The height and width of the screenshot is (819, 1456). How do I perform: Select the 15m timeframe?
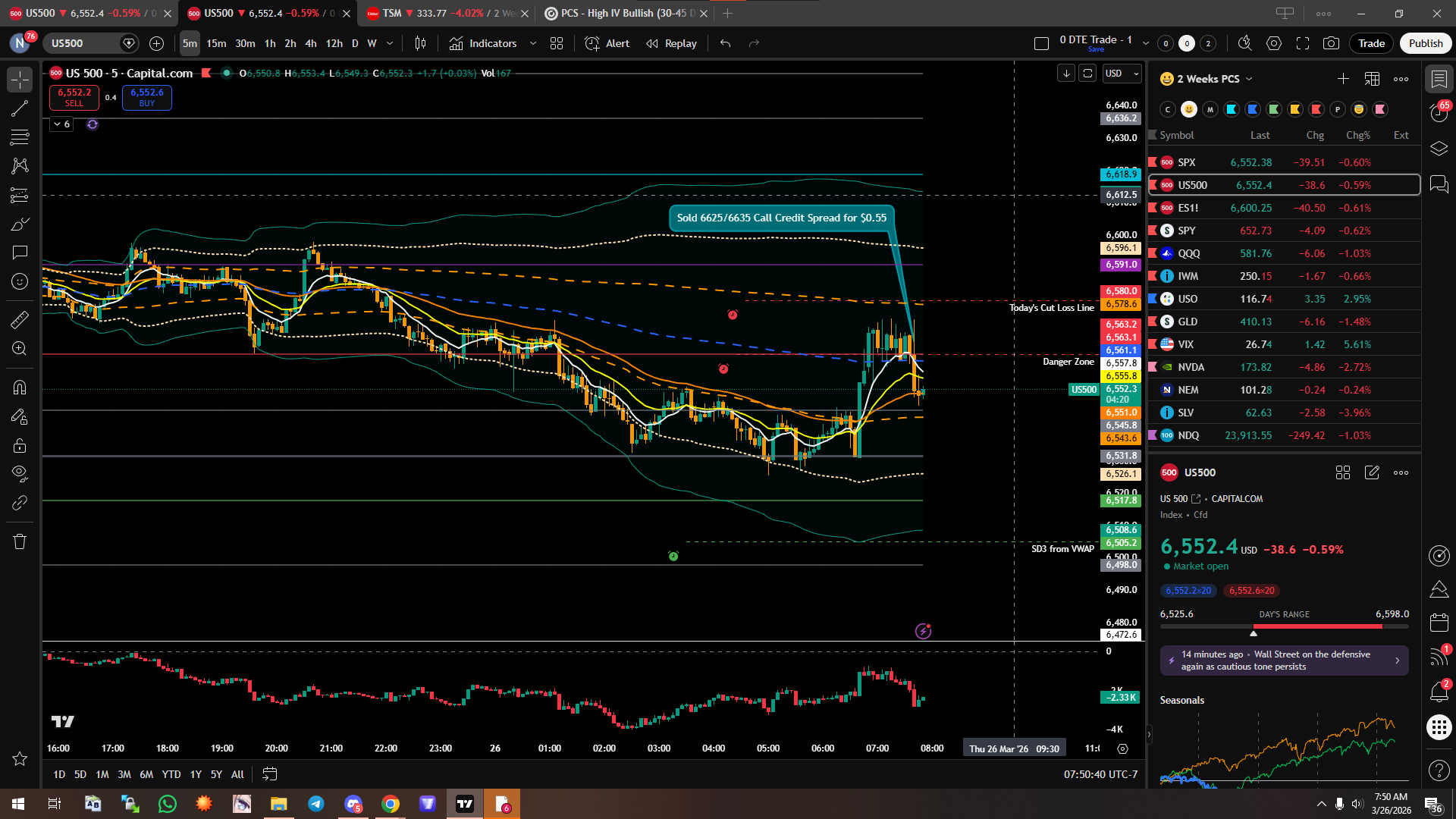[x=216, y=43]
